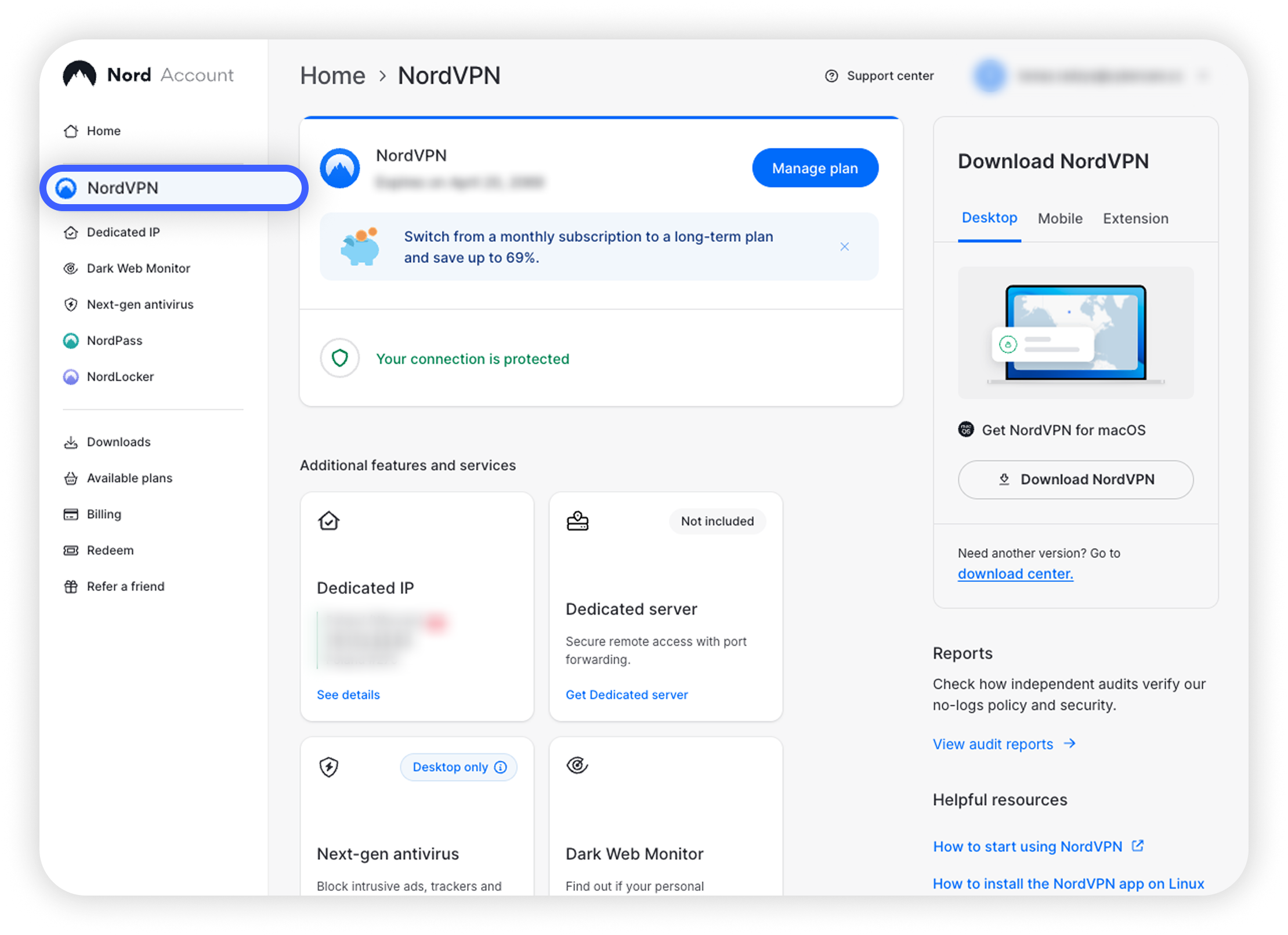Click the Dark Web Monitor card icon
The height and width of the screenshot is (935, 1288).
pos(577,766)
